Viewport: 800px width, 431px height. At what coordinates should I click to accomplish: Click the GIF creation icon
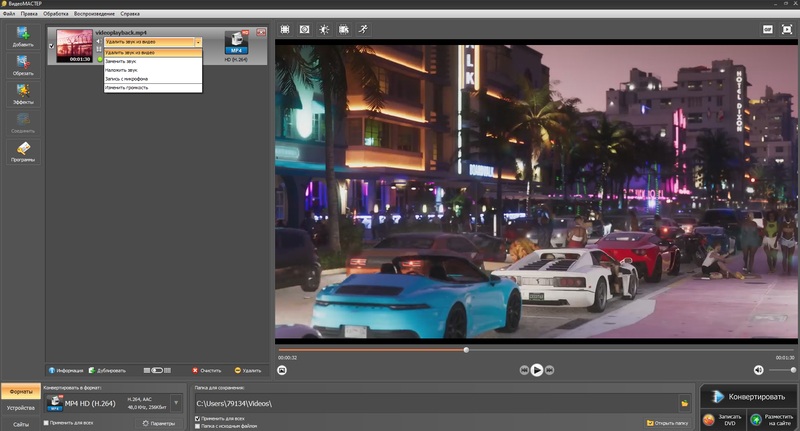[767, 30]
